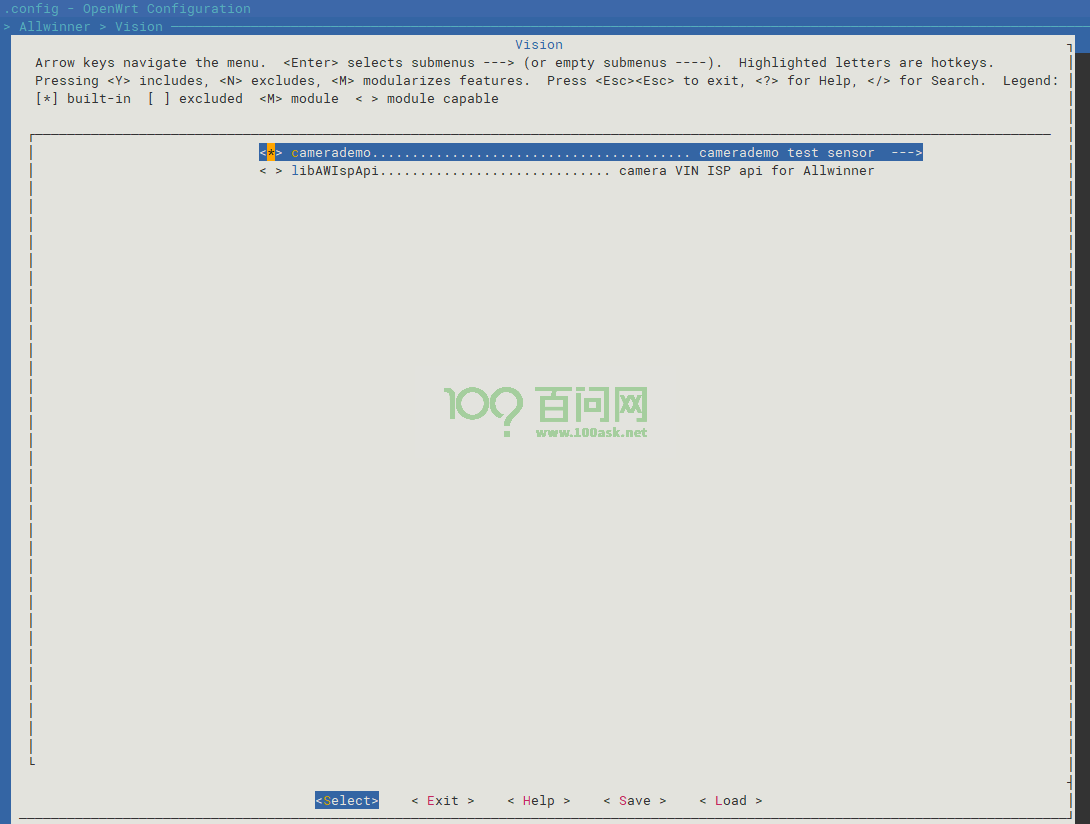
Task: Click the <M> module legend symbol
Action: tap(270, 99)
